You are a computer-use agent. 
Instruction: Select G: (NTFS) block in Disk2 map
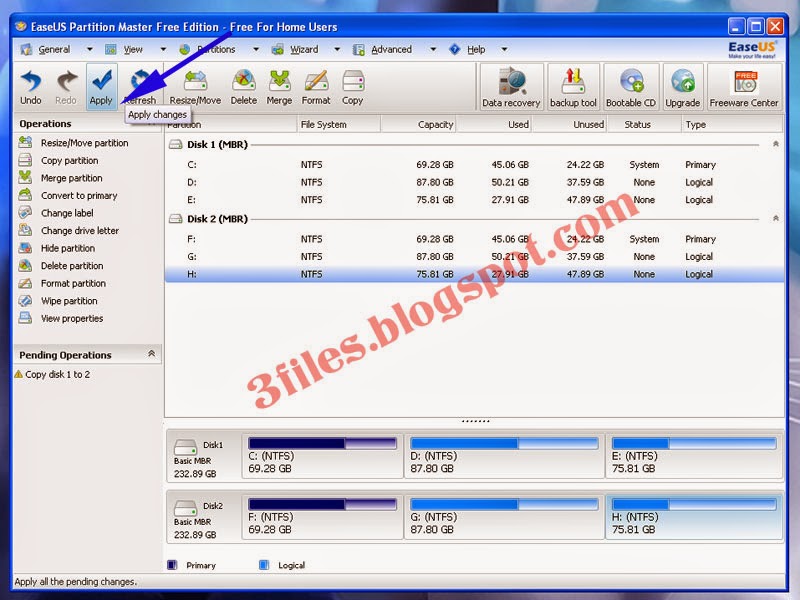pos(504,517)
